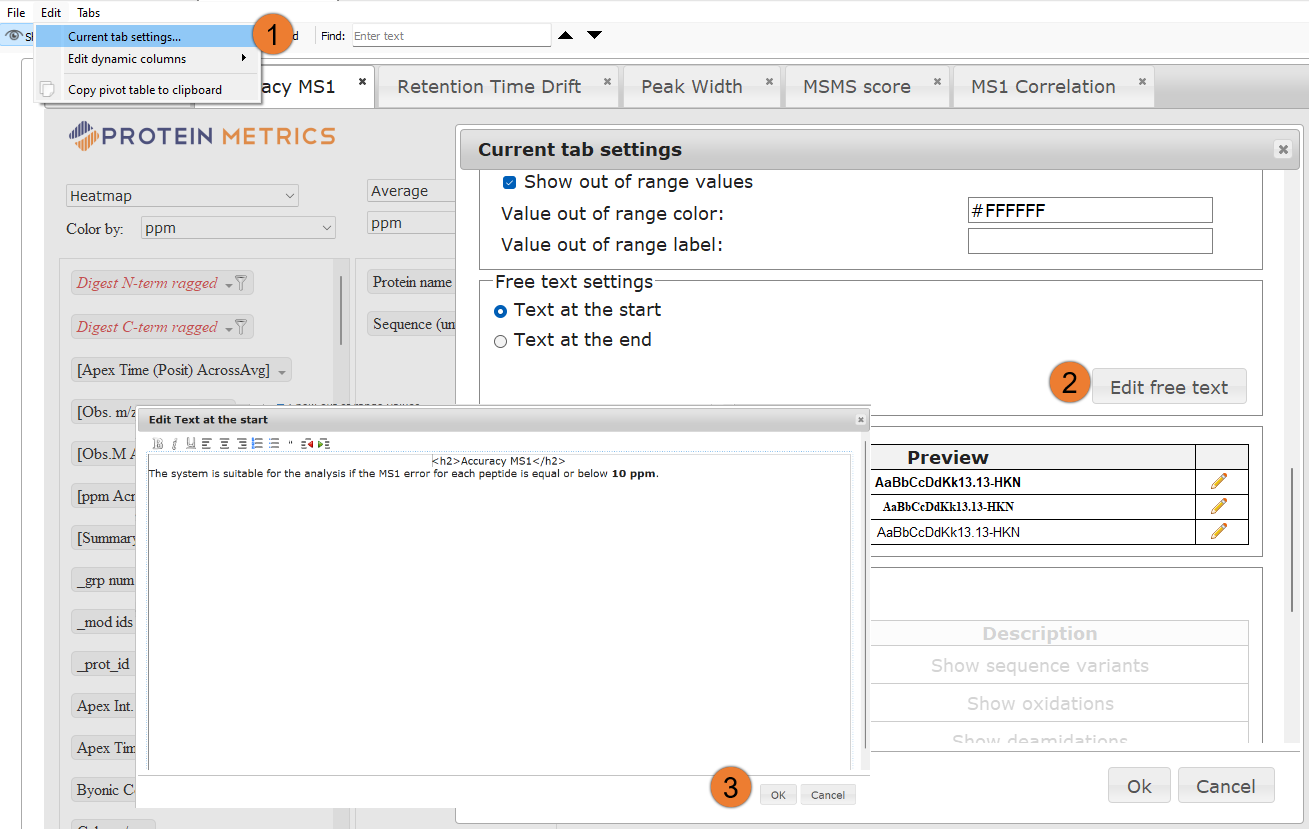Toggle the eye visibility icon near the menu bar
Viewport: 1309px width, 829px height.
point(16,34)
